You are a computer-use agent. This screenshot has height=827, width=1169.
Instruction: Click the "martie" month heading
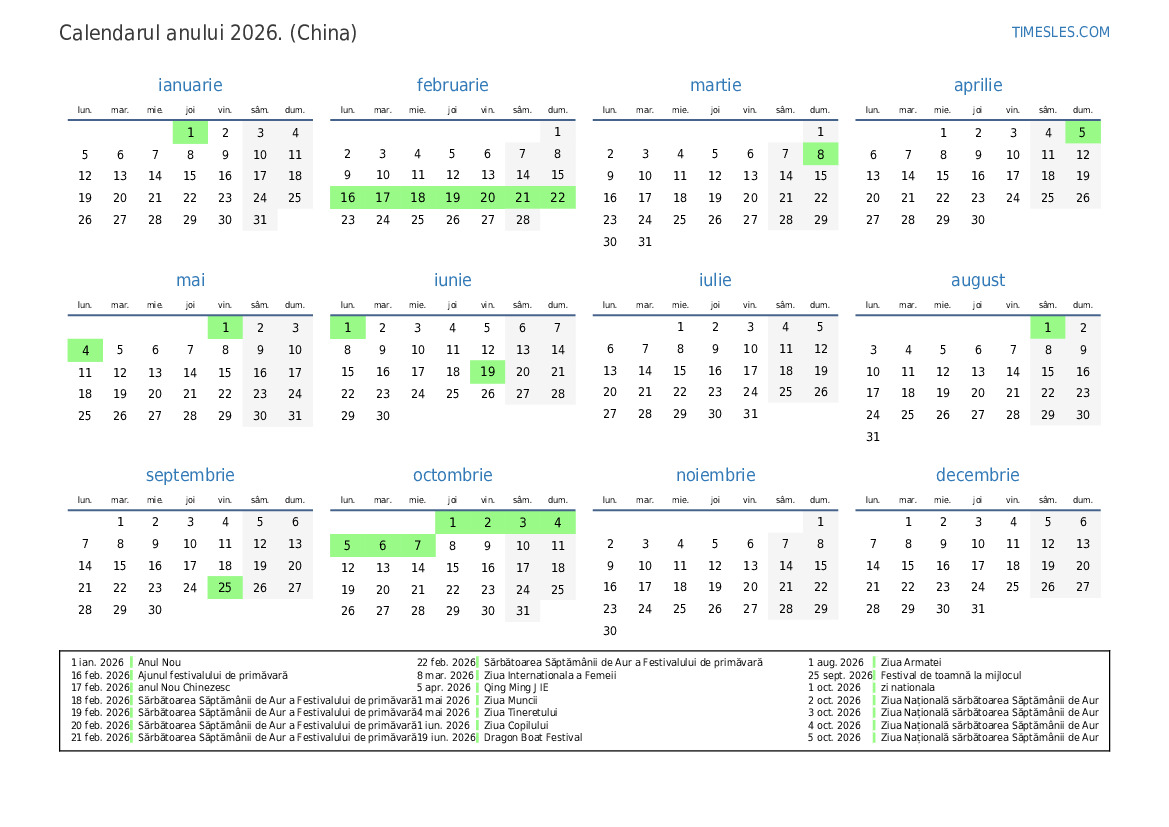click(716, 85)
